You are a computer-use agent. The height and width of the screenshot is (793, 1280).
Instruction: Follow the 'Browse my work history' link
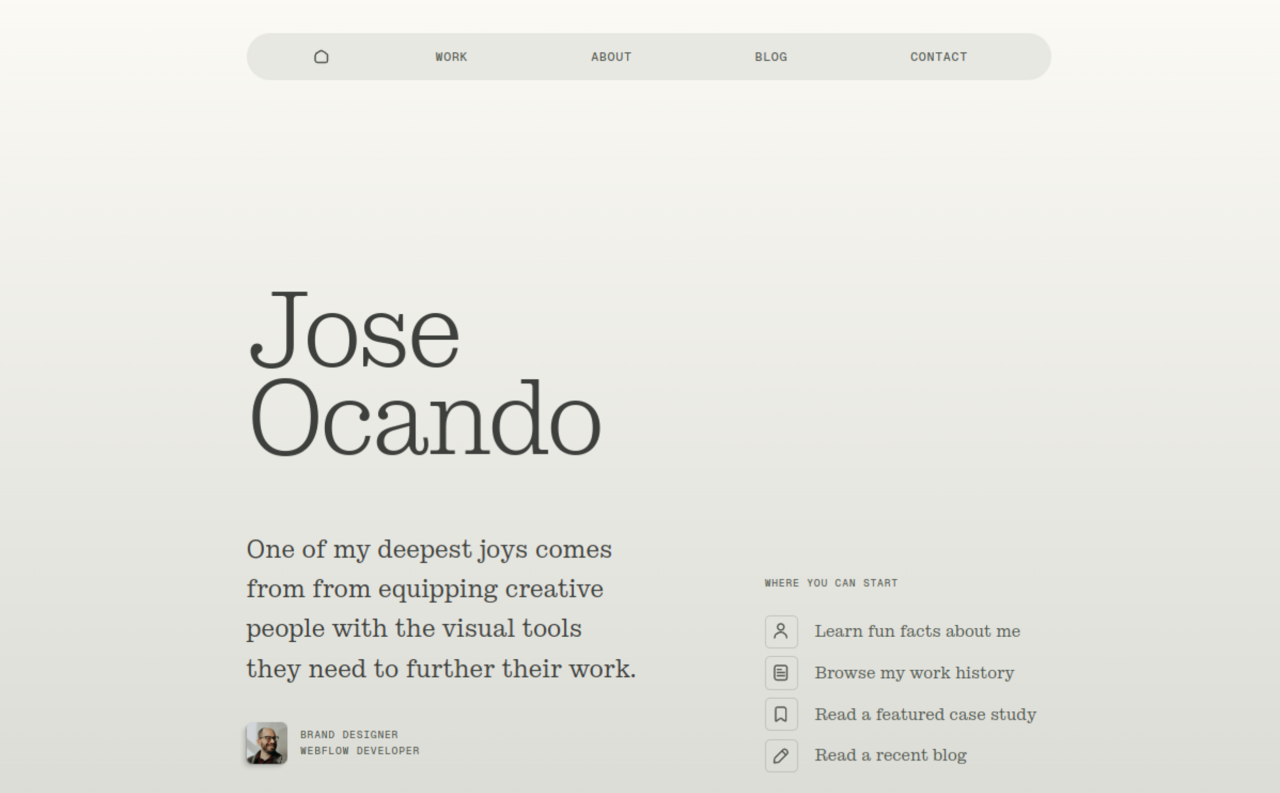tap(914, 673)
